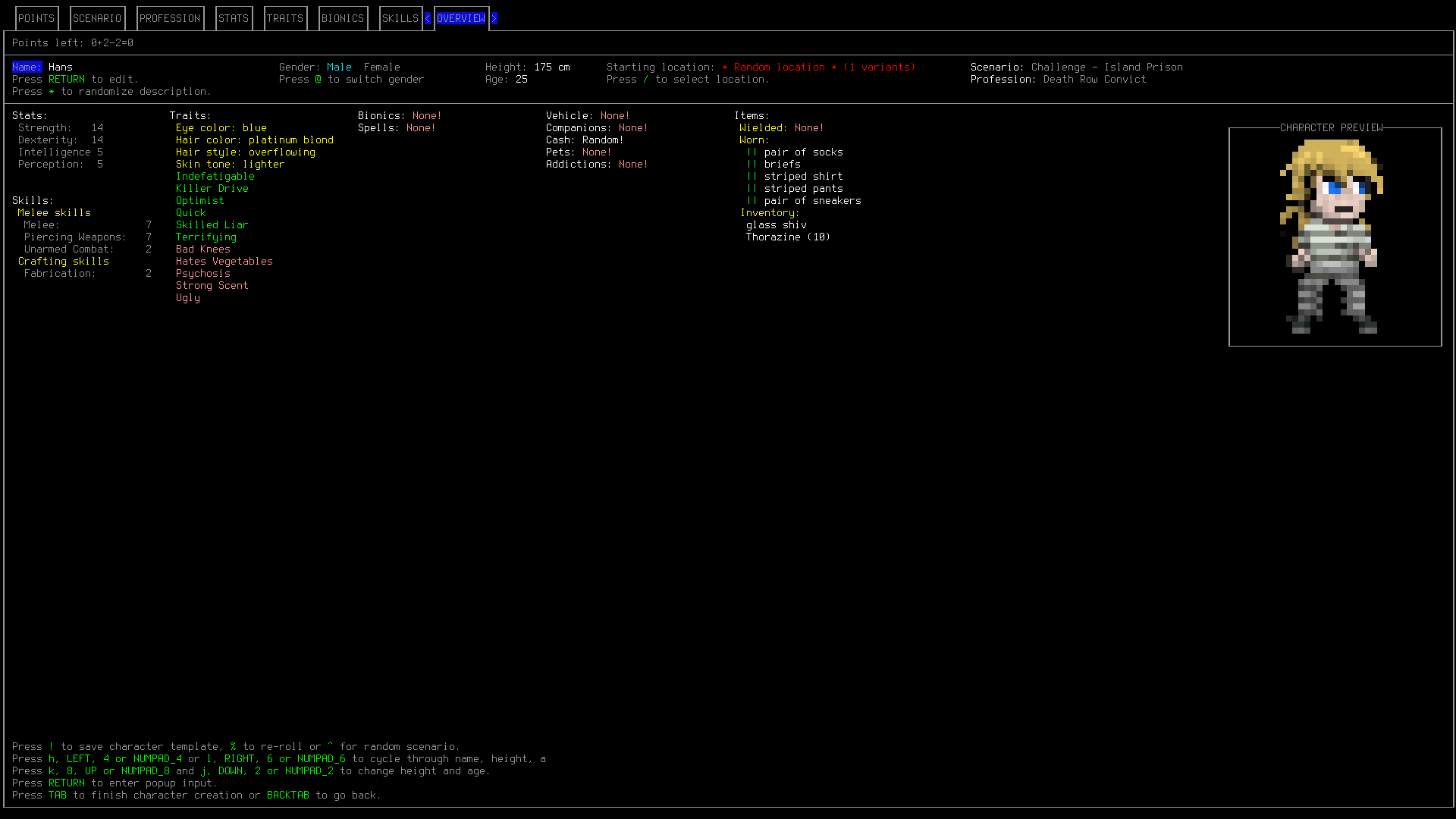Click the pair of socks item
Image resolution: width=1456 pixels, height=819 pixels.
tap(804, 152)
